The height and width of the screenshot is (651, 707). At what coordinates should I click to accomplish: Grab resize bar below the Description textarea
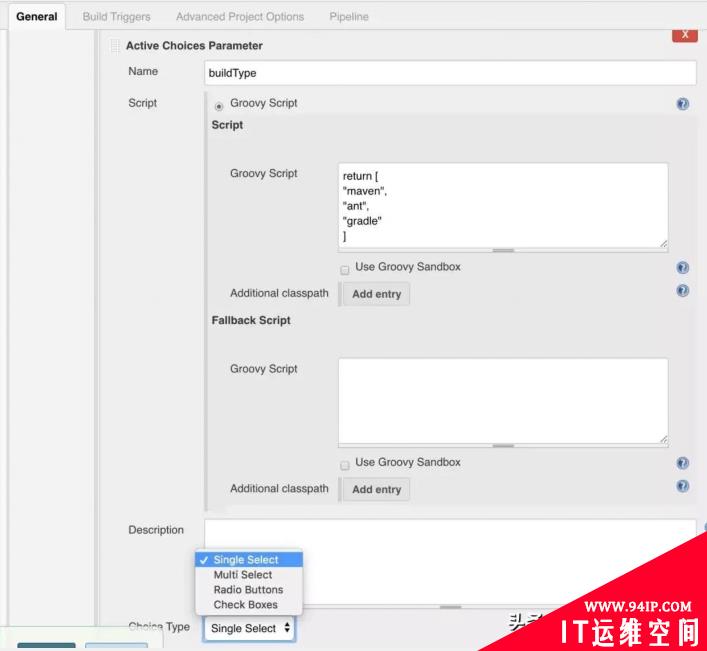coord(450,607)
